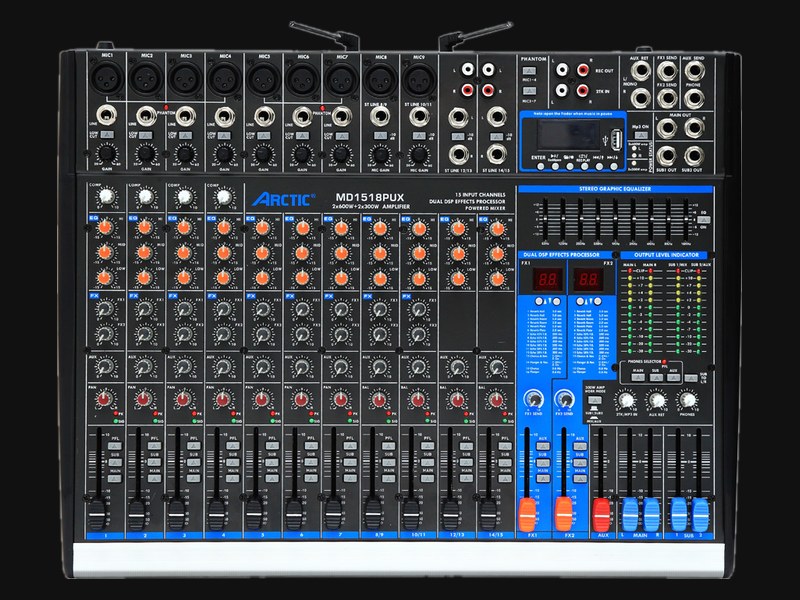Viewport: 800px width, 600px height.
Task: Click the MP3 play/pause button
Action: click(555, 166)
